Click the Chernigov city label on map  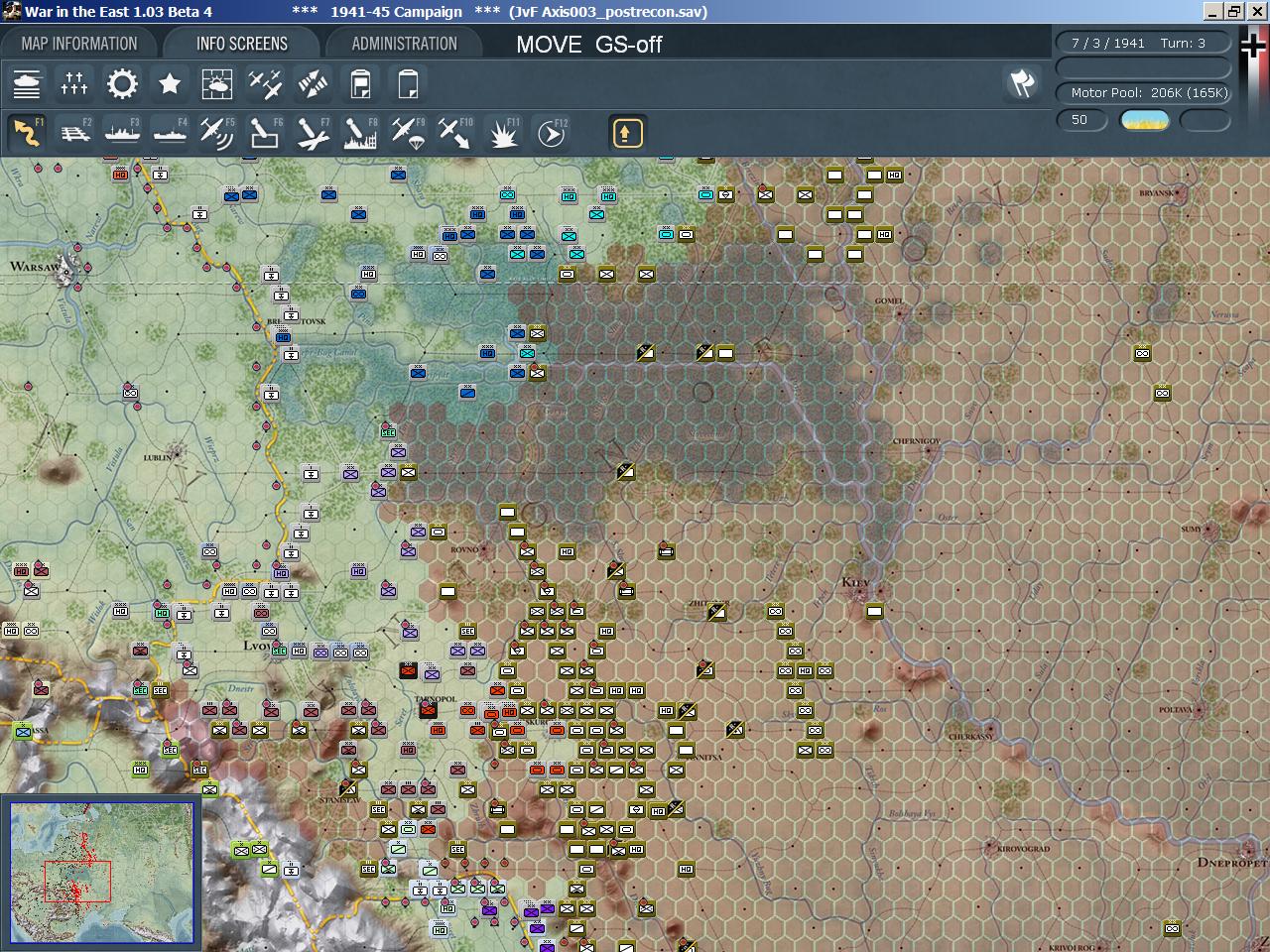pos(917,441)
